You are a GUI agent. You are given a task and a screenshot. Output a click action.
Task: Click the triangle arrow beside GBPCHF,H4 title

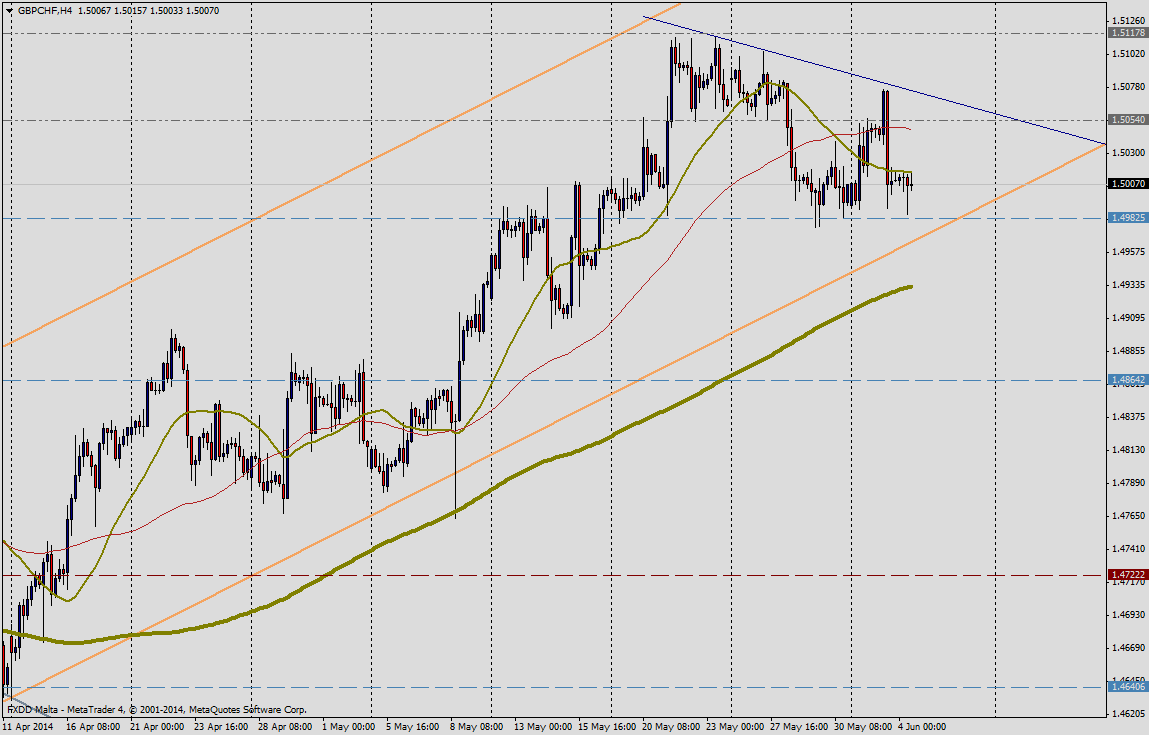pos(9,10)
